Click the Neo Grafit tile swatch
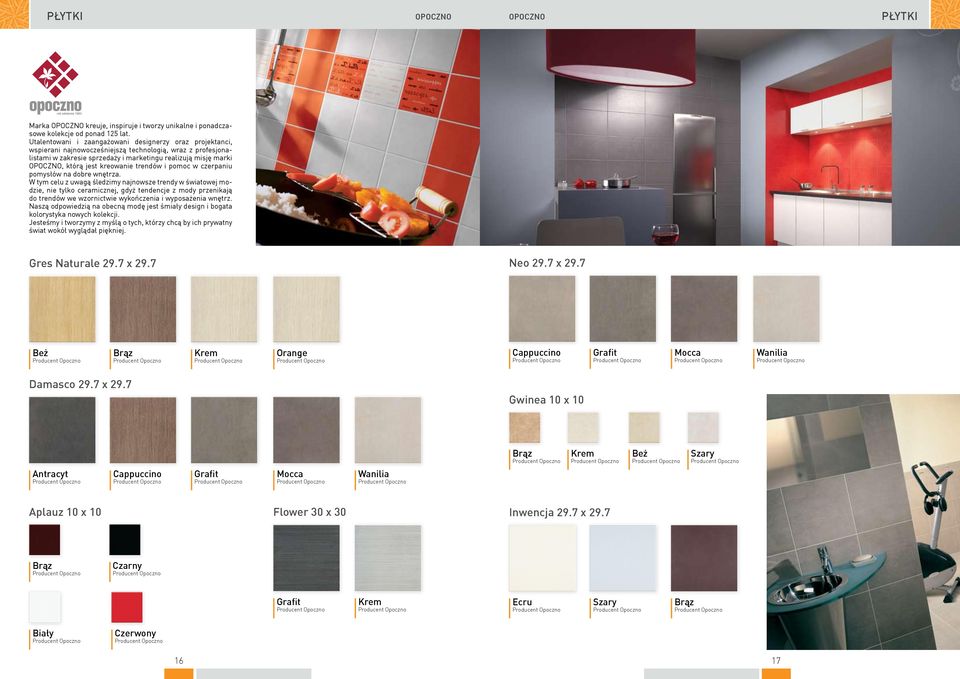This screenshot has height=679, width=960. click(623, 309)
